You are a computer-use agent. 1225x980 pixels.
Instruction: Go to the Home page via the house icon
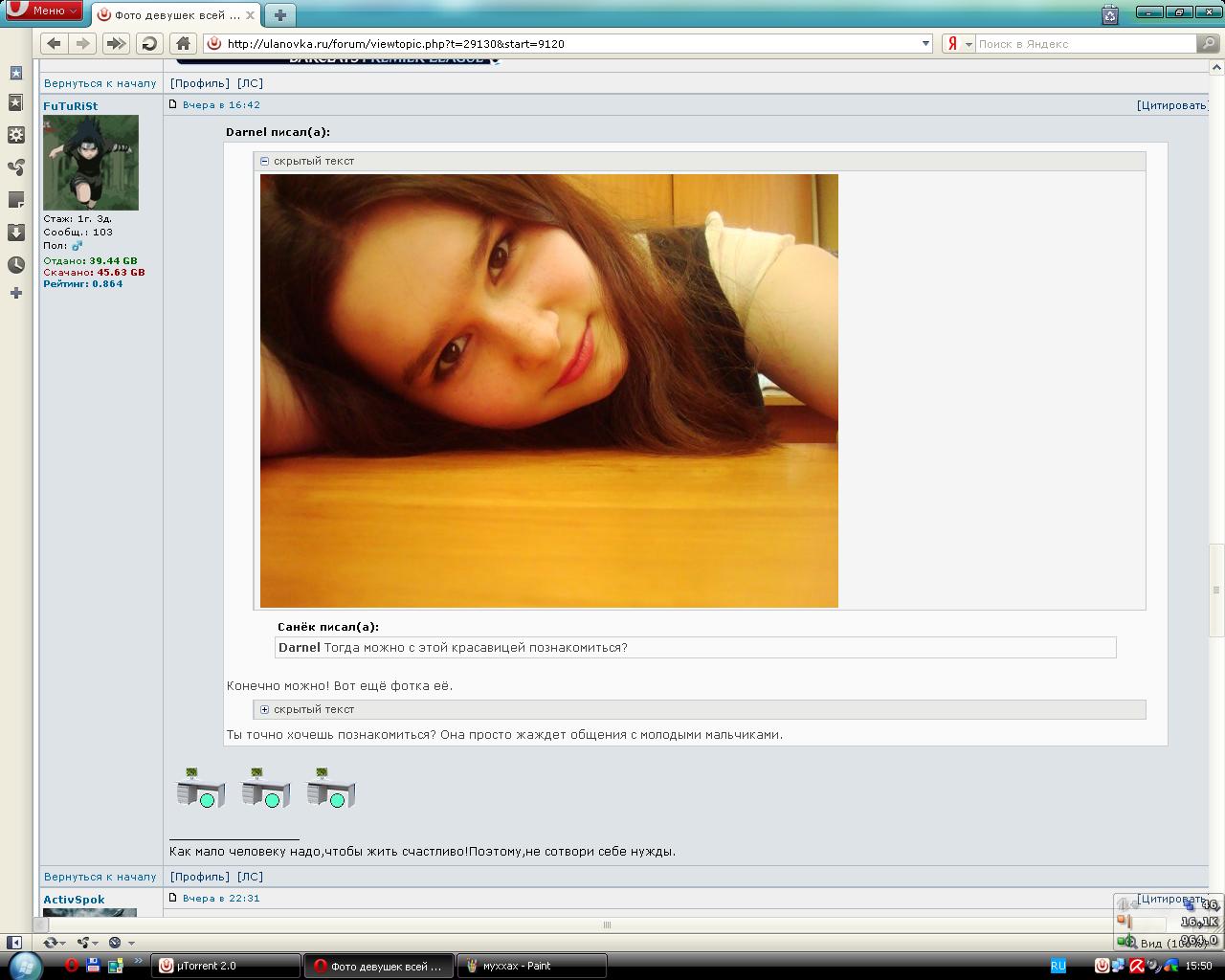[183, 43]
